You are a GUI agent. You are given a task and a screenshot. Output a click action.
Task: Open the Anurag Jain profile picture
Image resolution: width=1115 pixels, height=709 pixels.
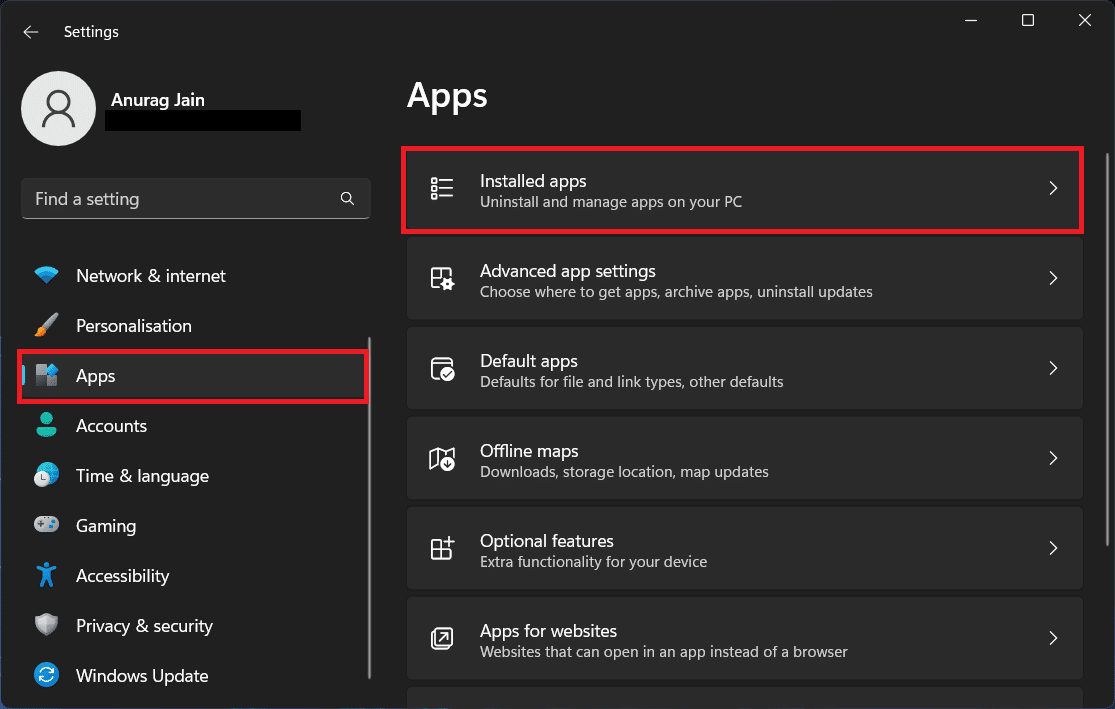(x=58, y=108)
